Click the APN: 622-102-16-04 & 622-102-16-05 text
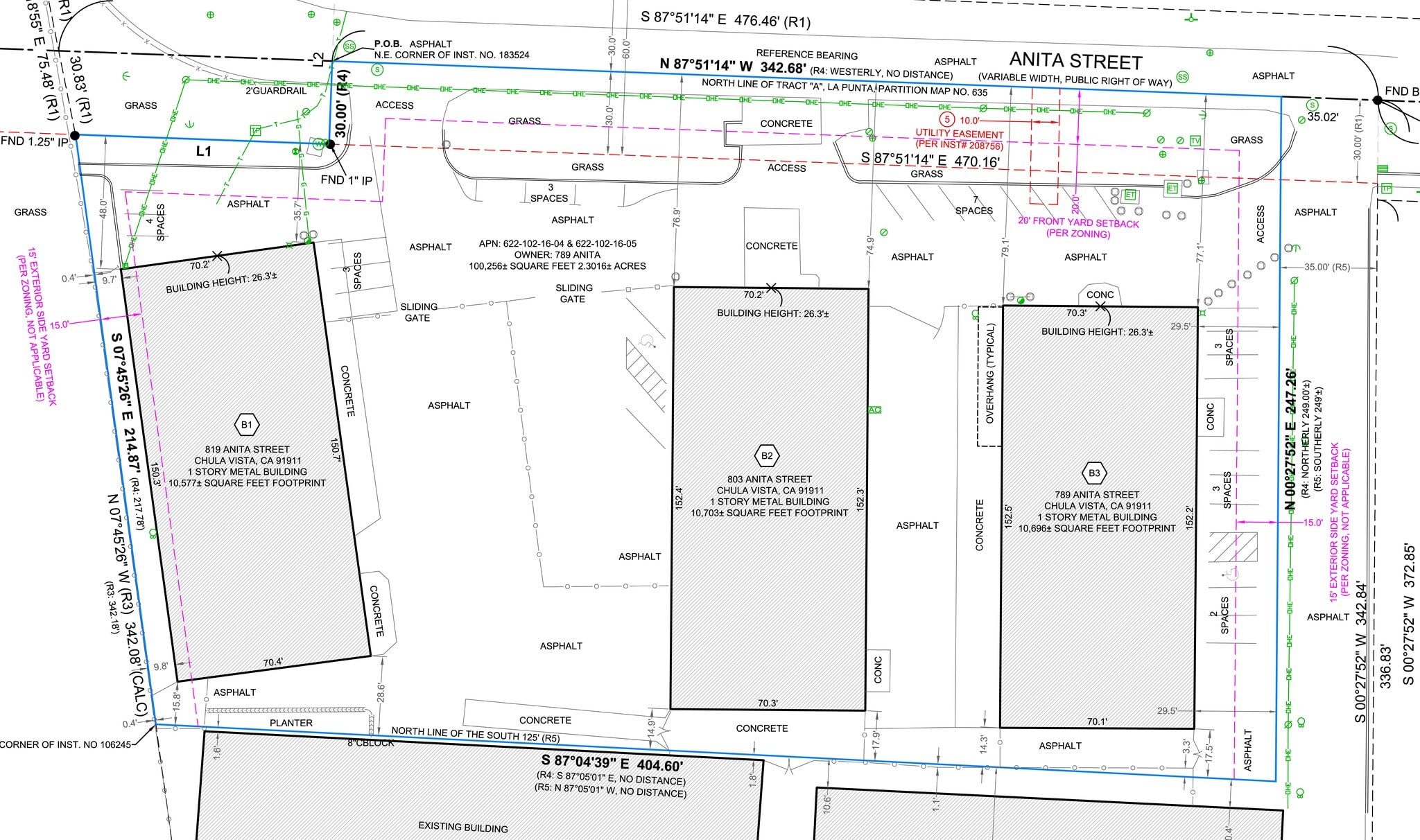This screenshot has width=1420, height=840. click(x=557, y=244)
